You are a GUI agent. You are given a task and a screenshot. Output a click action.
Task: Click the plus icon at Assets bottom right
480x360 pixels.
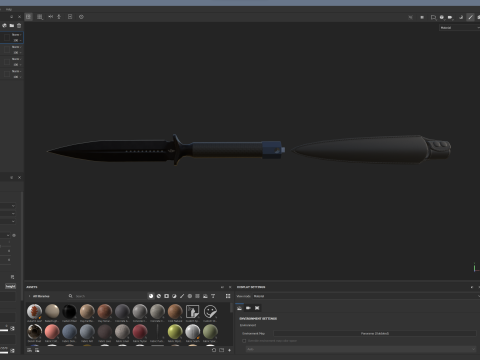[229, 350]
